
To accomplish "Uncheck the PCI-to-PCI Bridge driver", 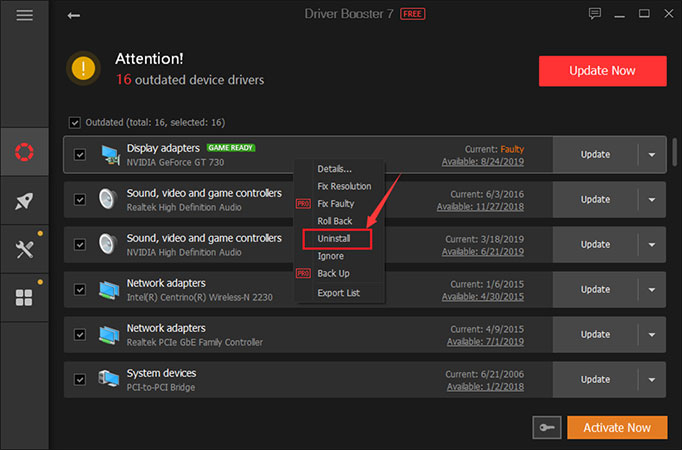I will 80,380.
